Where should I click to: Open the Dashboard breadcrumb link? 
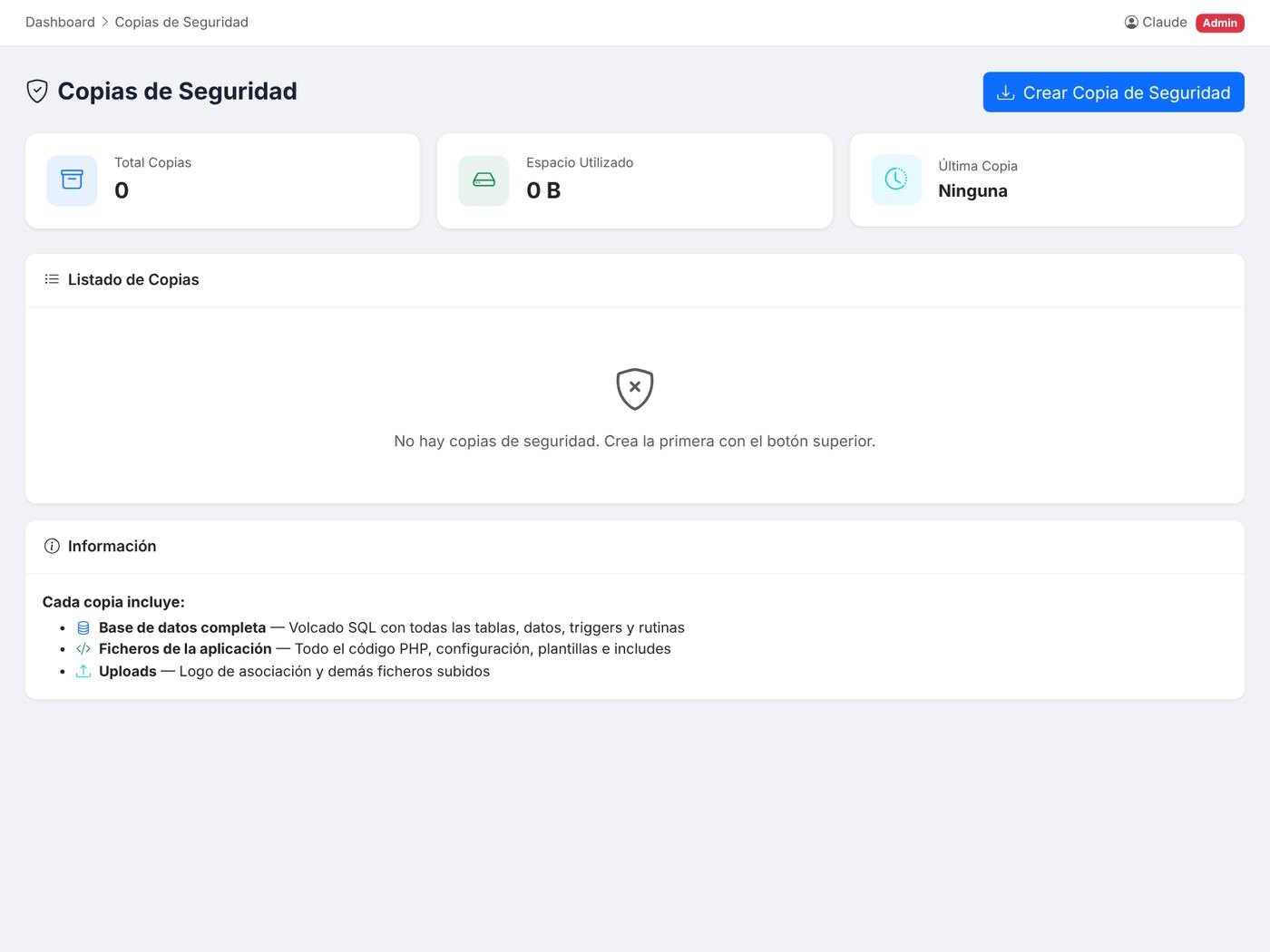click(x=60, y=22)
